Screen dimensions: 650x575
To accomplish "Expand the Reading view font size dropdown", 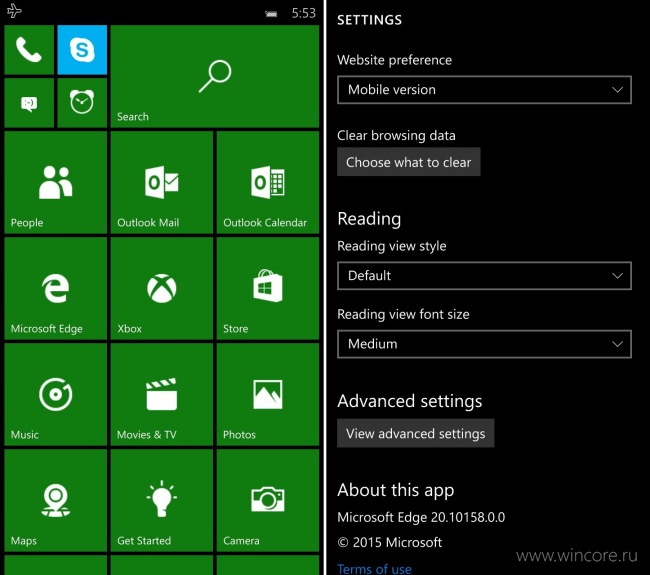I will coord(484,344).
